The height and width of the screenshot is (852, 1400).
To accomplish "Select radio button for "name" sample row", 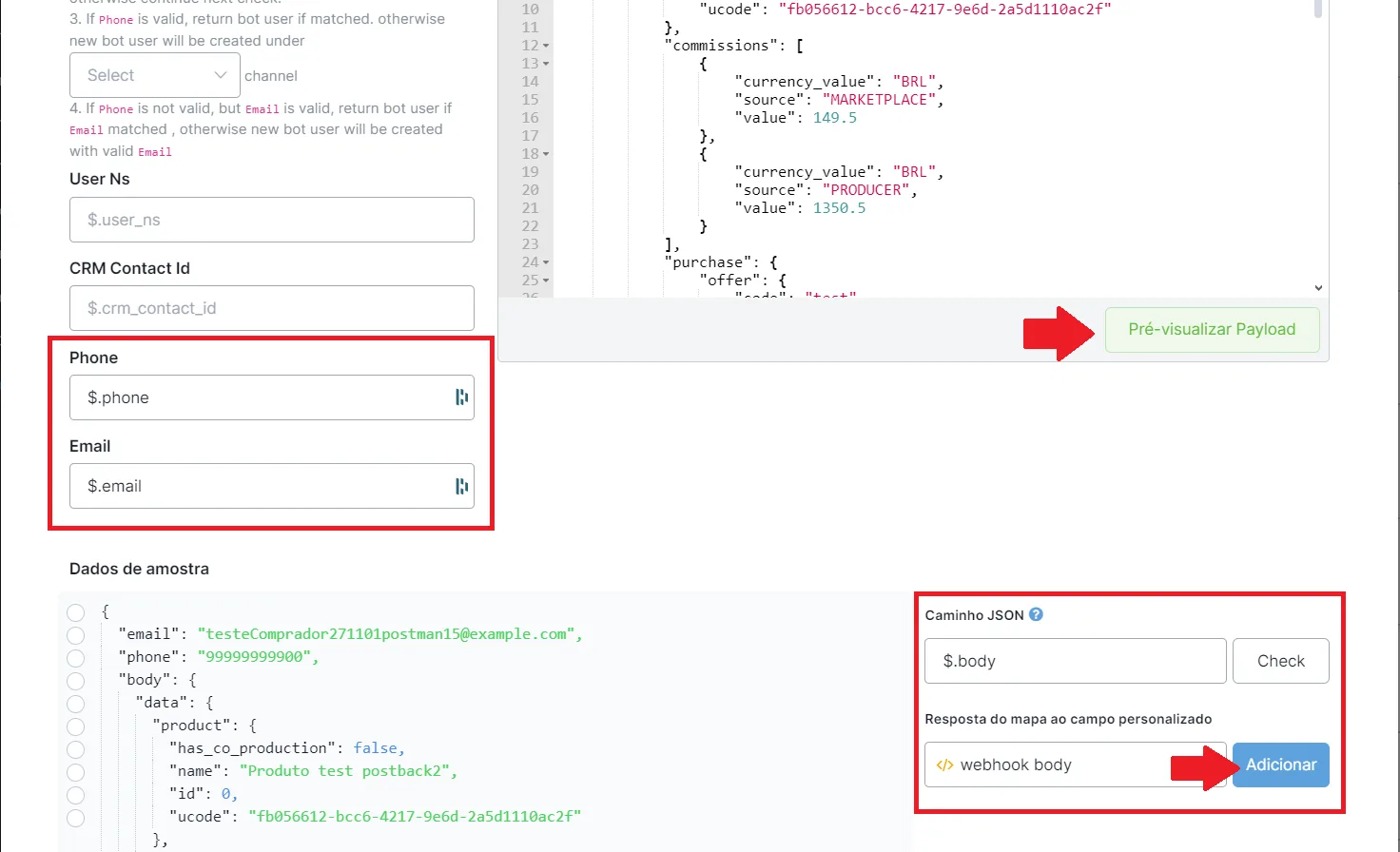I will click(x=76, y=772).
